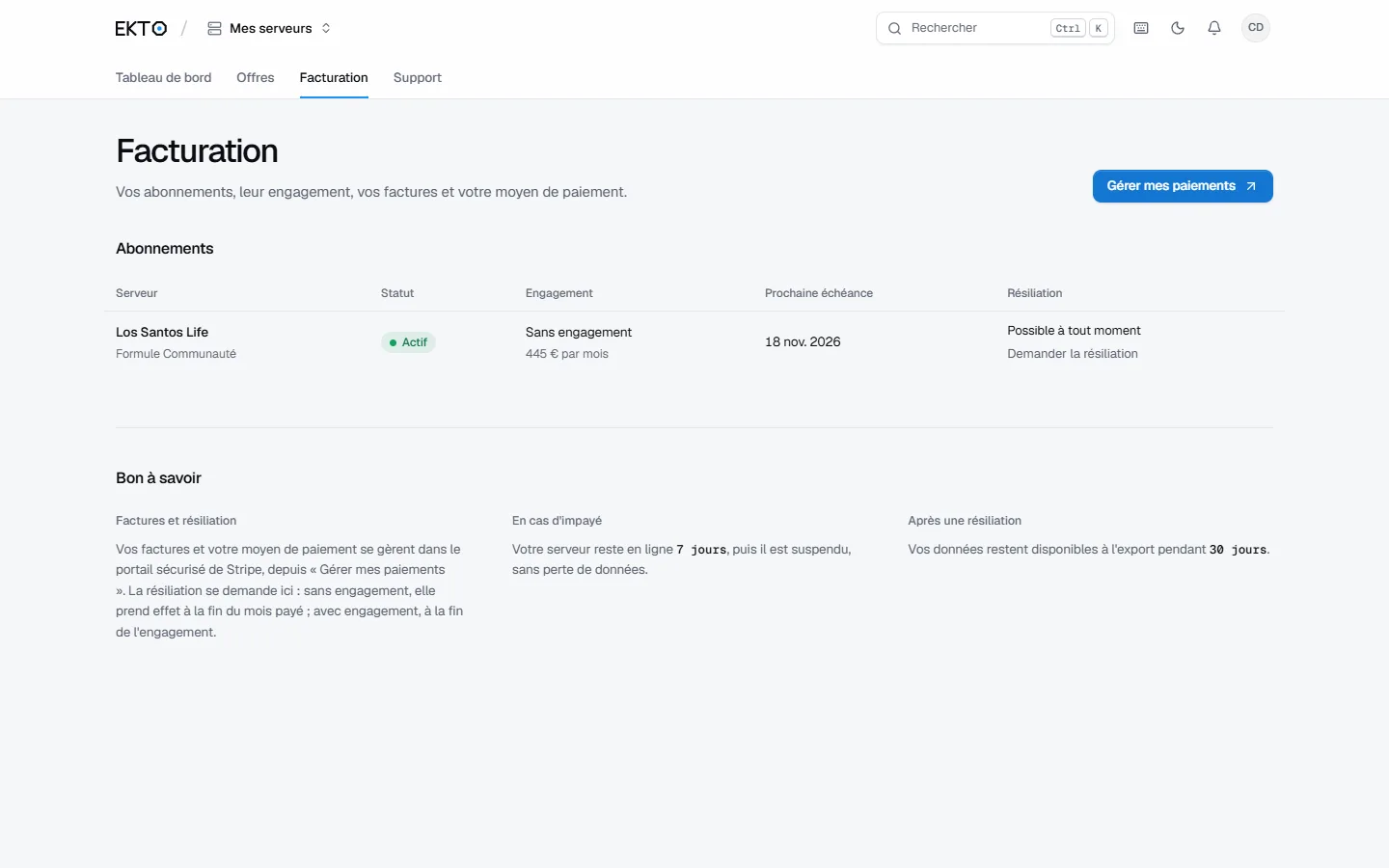Click the Los Santos Life server name

[162, 332]
